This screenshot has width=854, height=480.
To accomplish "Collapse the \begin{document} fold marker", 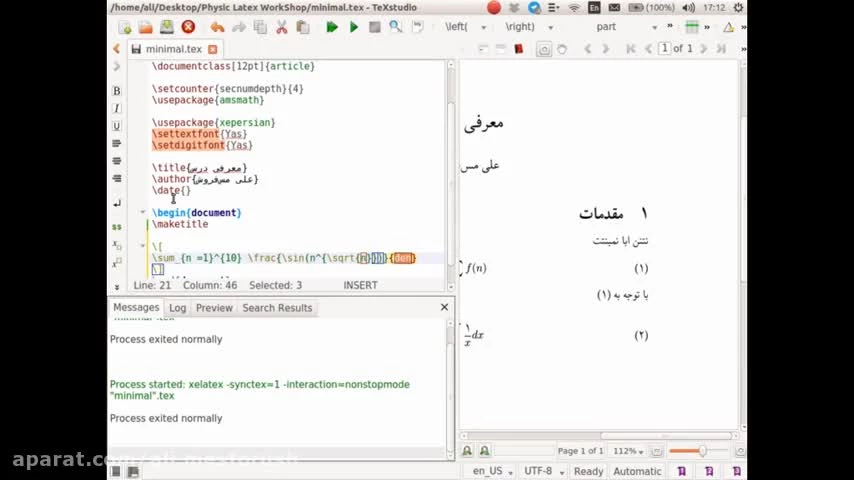I will click(x=143, y=212).
